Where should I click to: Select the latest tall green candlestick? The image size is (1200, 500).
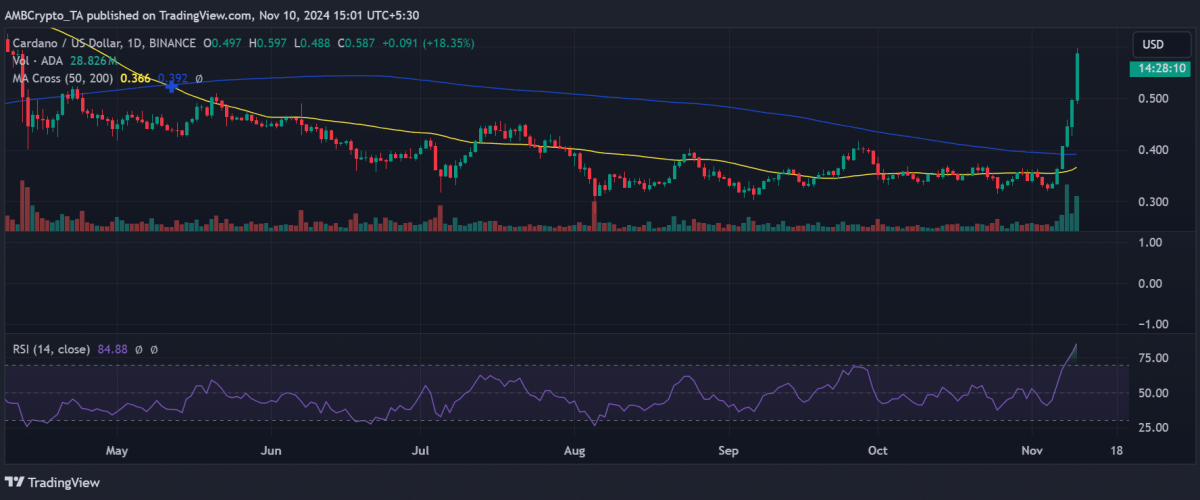click(1076, 76)
